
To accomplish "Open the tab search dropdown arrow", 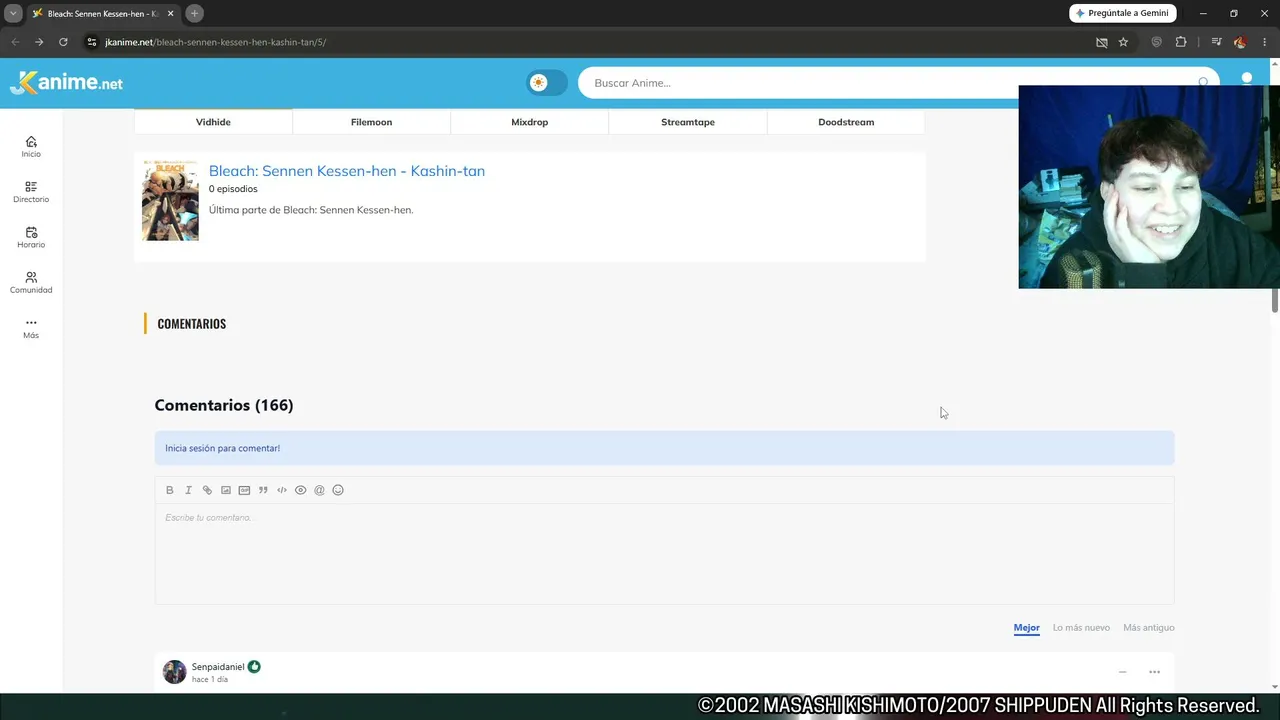I will point(14,13).
